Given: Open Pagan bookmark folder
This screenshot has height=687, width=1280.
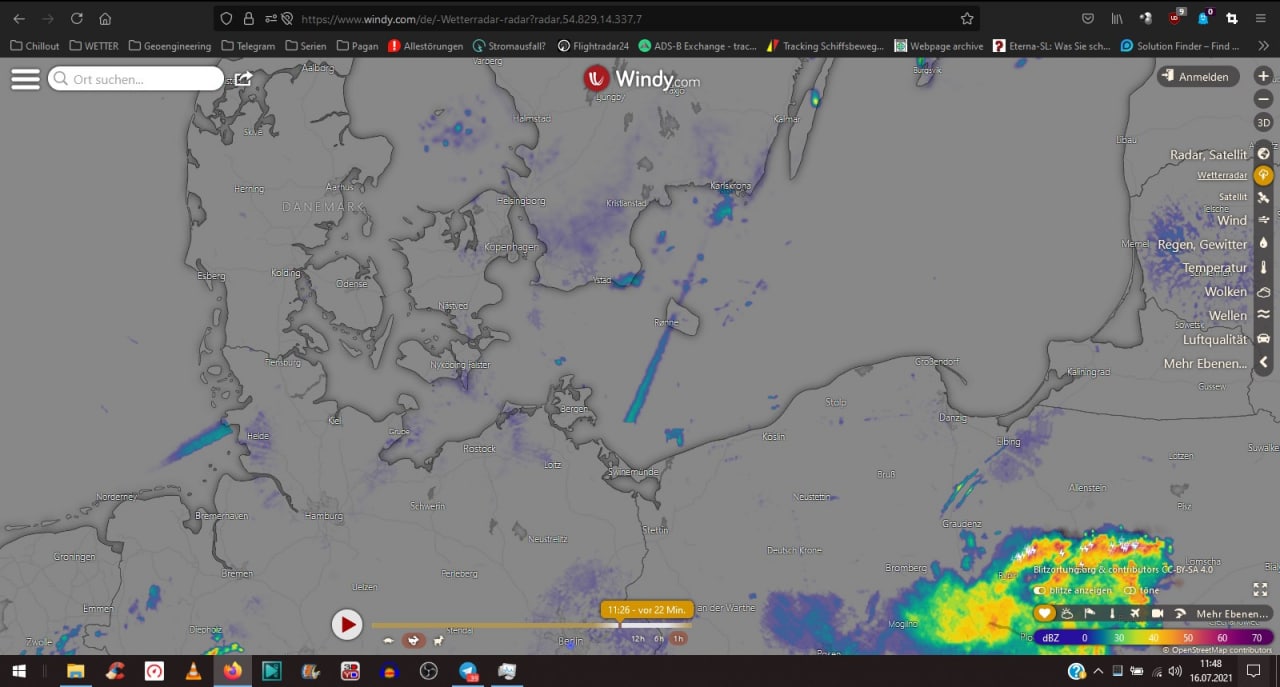Looking at the screenshot, I should (357, 45).
